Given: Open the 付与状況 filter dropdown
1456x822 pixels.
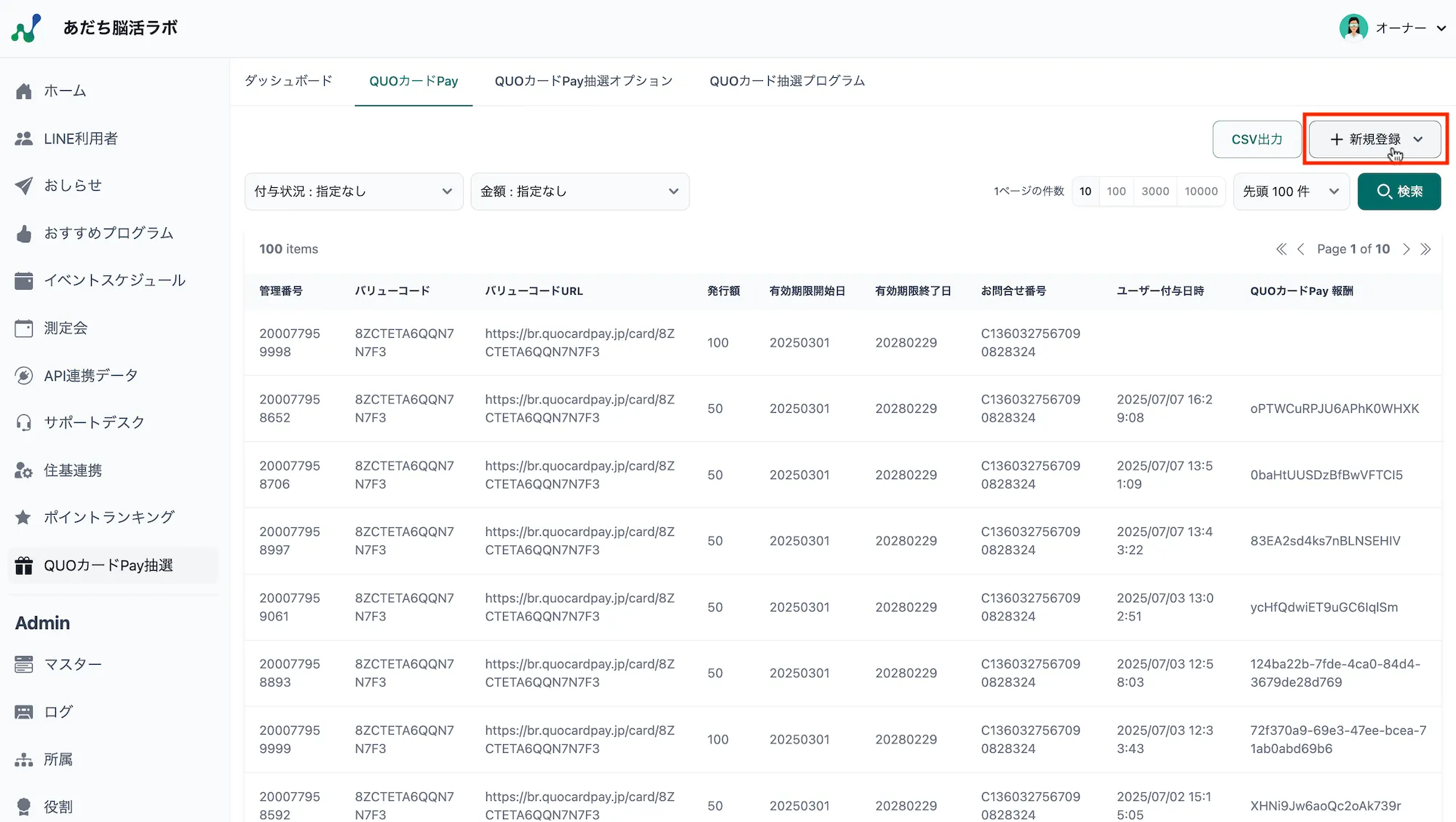Looking at the screenshot, I should click(354, 191).
